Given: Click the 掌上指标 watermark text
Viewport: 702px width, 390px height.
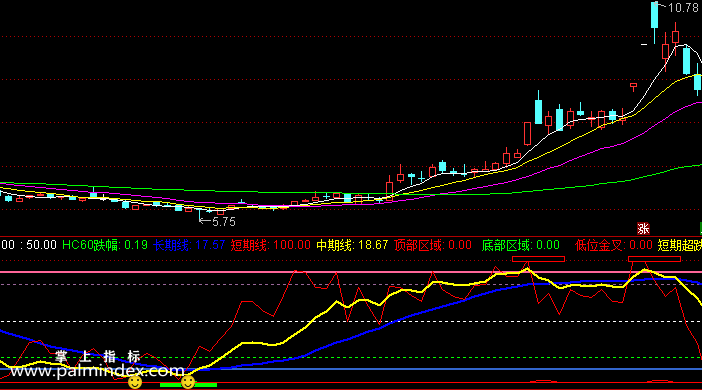Looking at the screenshot, I should tap(98, 356).
